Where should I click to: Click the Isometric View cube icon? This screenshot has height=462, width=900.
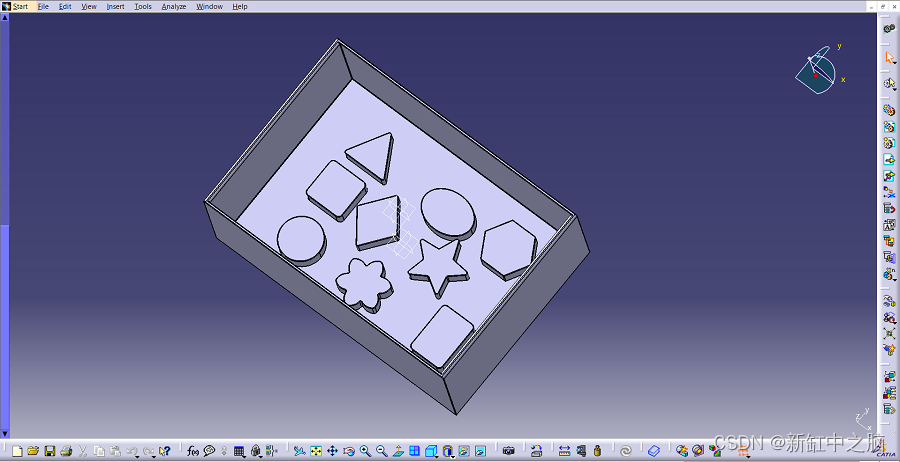click(430, 451)
